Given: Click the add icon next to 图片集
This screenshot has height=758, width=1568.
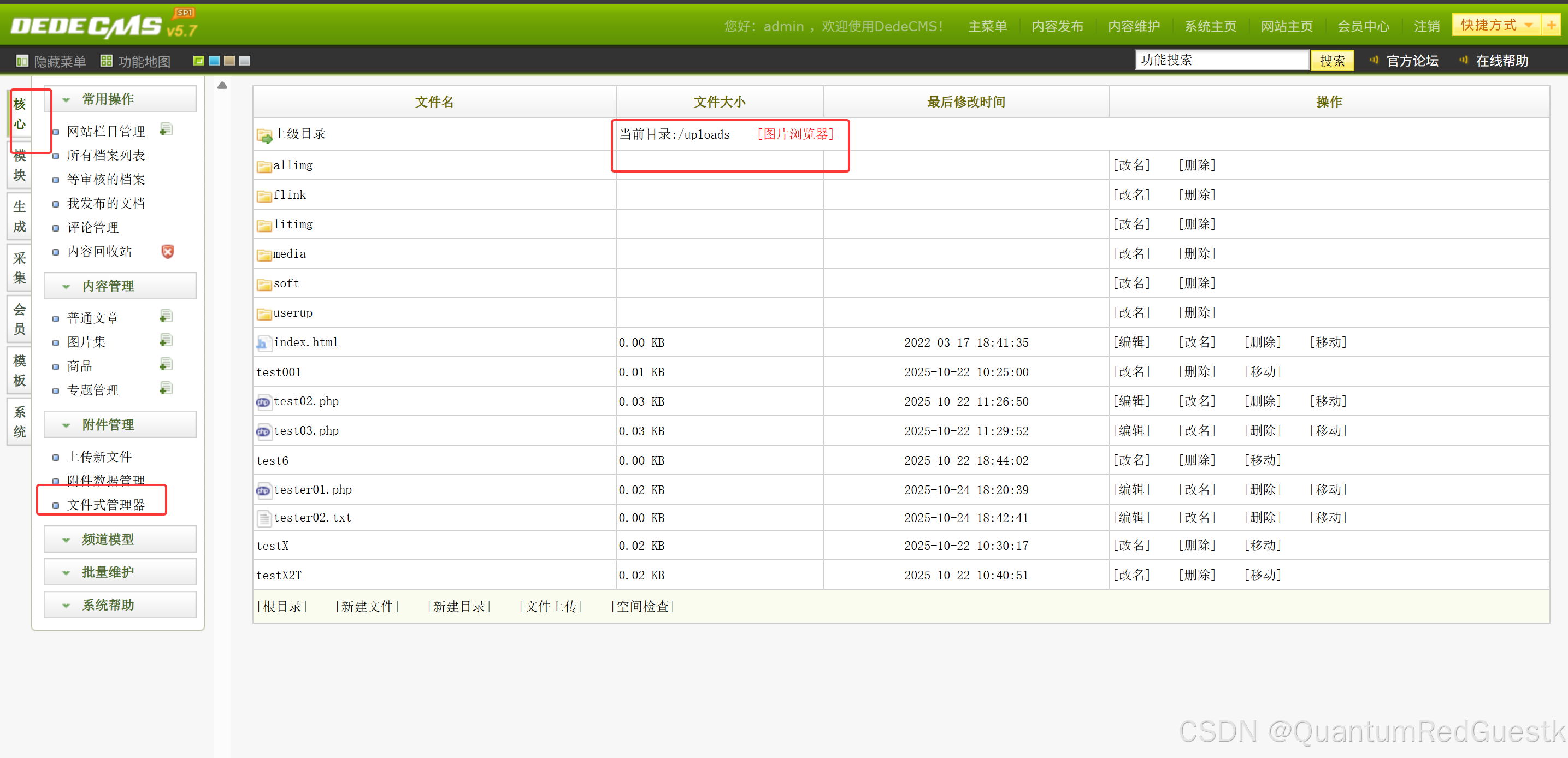Looking at the screenshot, I should (x=166, y=341).
